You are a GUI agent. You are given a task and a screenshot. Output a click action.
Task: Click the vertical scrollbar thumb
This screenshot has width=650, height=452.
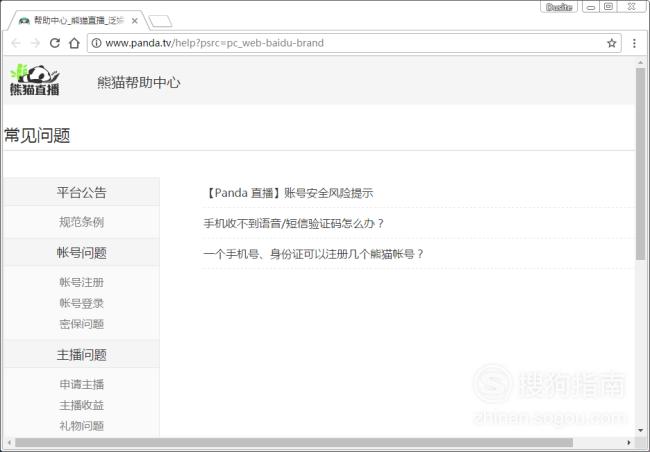(640, 164)
